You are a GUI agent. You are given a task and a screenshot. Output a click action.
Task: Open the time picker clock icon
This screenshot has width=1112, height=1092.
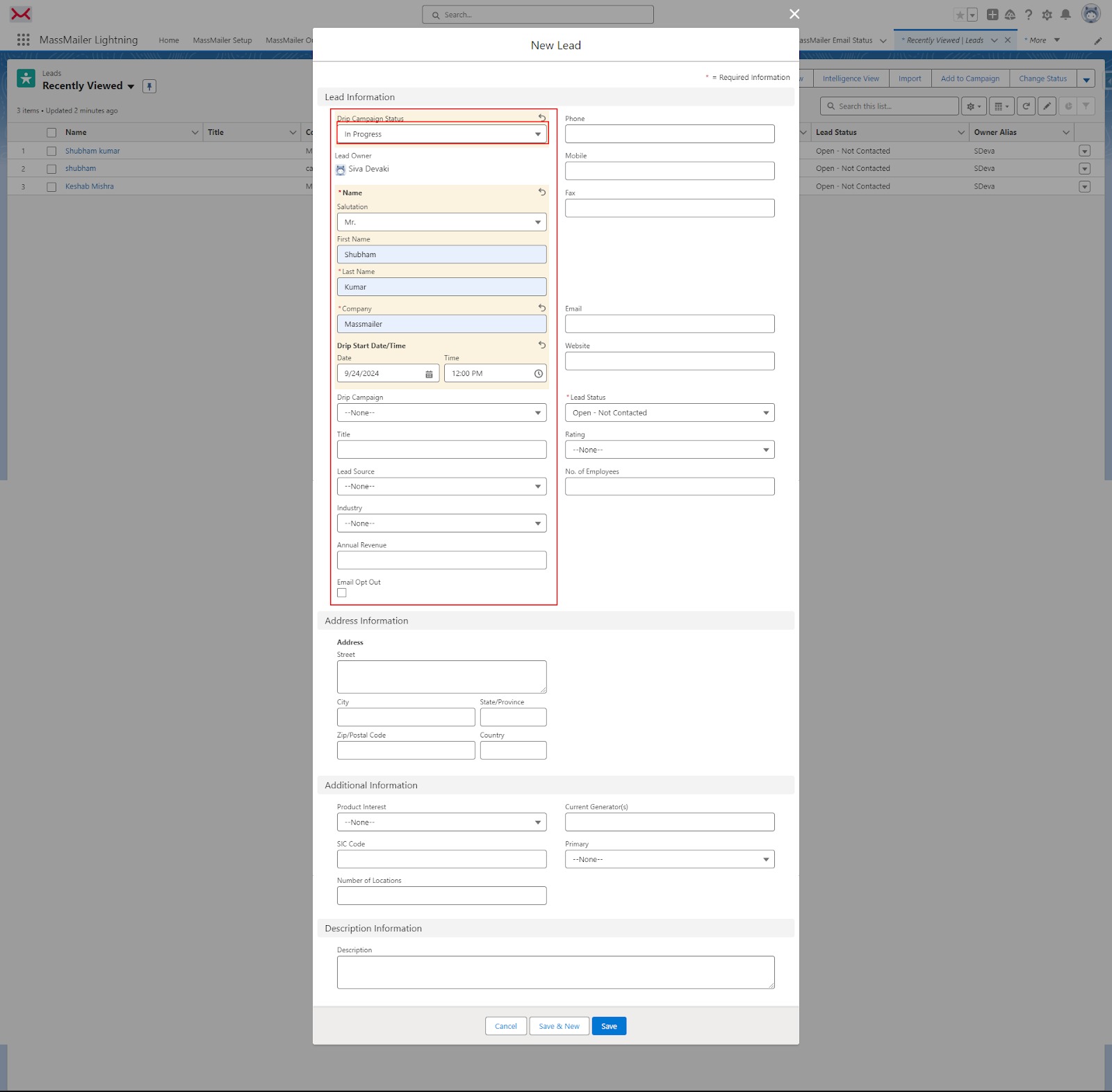tap(538, 374)
